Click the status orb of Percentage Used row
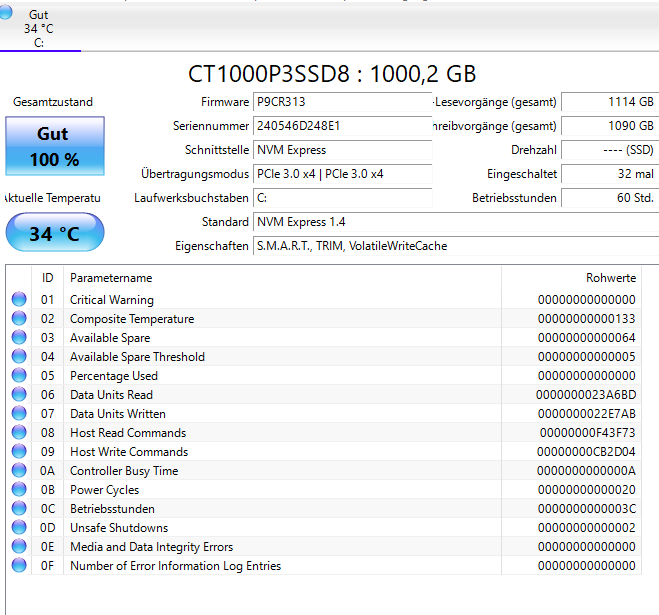 (x=19, y=375)
